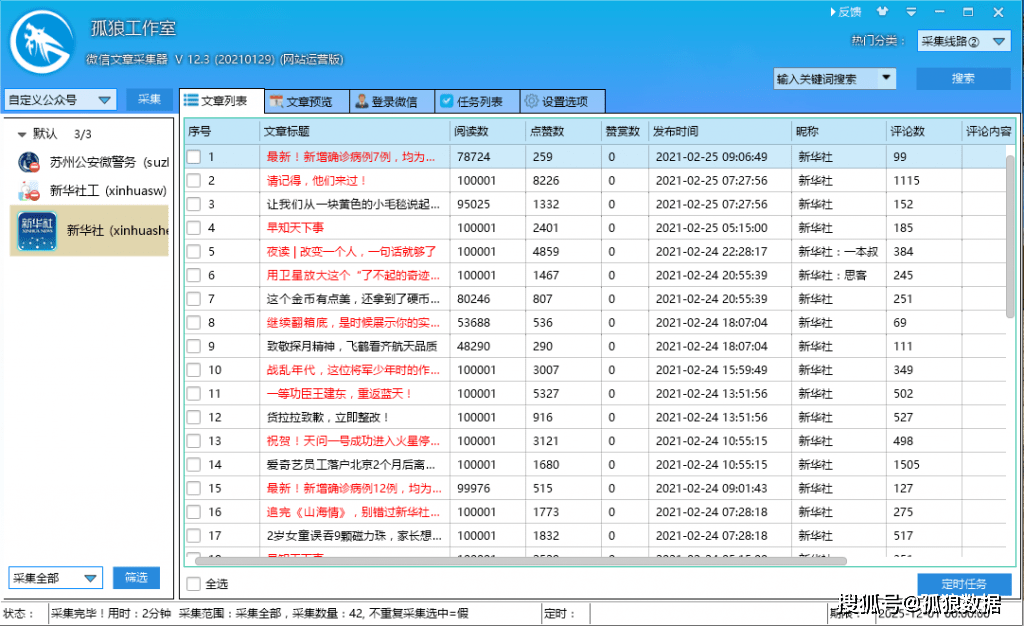Screen dimensions: 1024x626
Task: Click the 文章预览 tab icon
Action: [276, 101]
